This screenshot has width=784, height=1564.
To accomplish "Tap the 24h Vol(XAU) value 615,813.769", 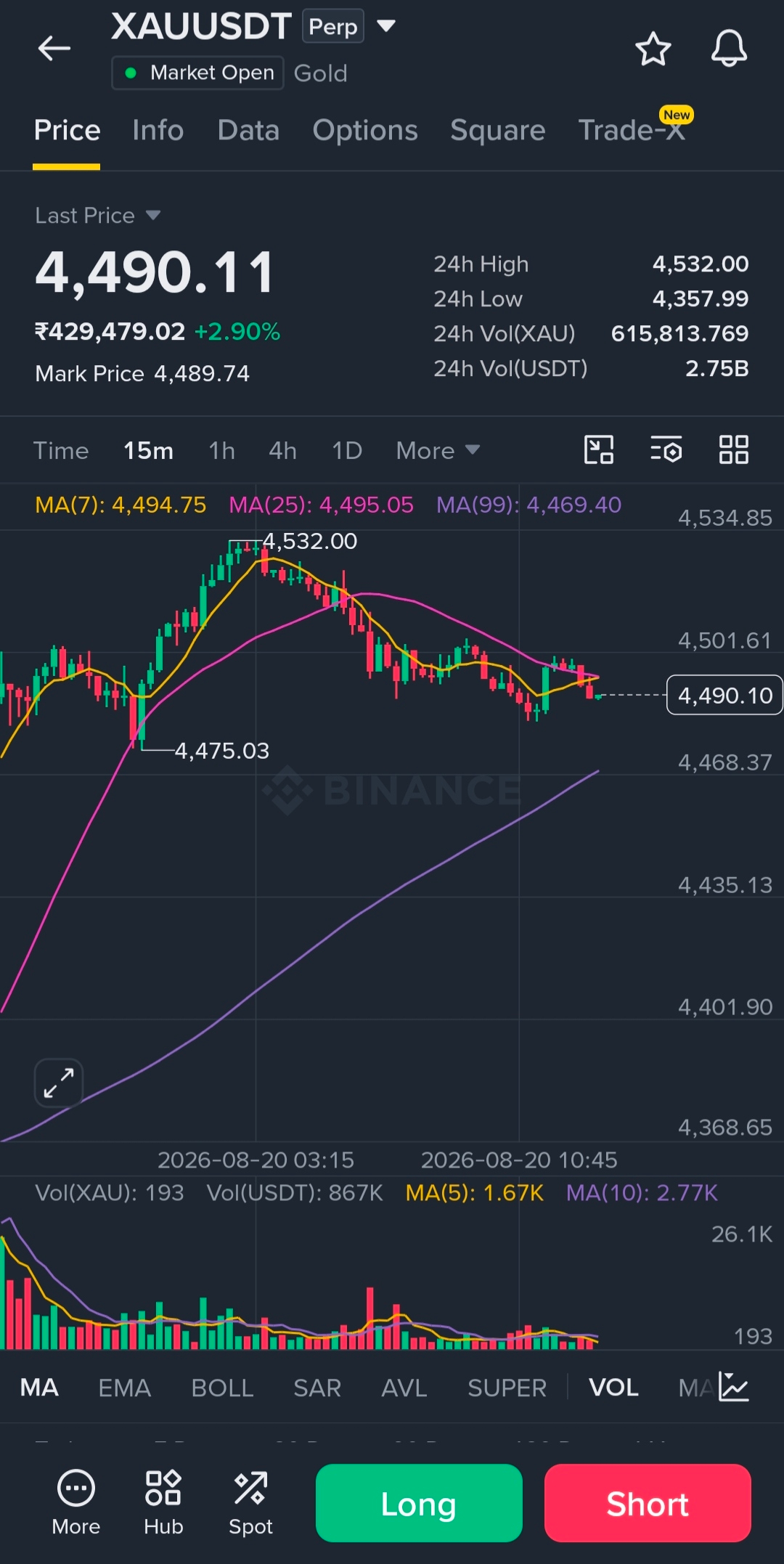I will [x=679, y=333].
